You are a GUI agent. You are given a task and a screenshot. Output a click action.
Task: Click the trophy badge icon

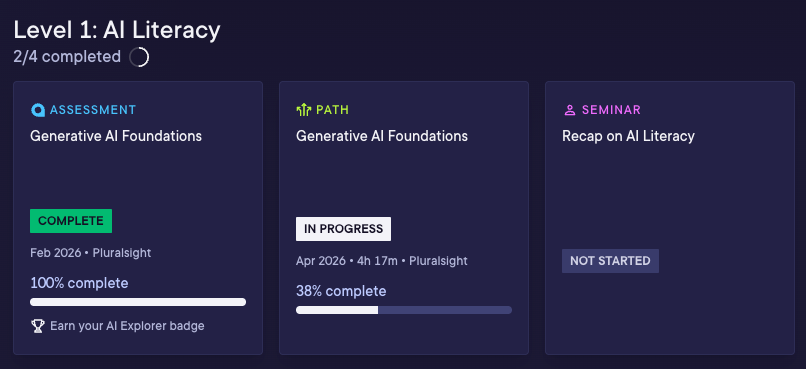point(38,326)
